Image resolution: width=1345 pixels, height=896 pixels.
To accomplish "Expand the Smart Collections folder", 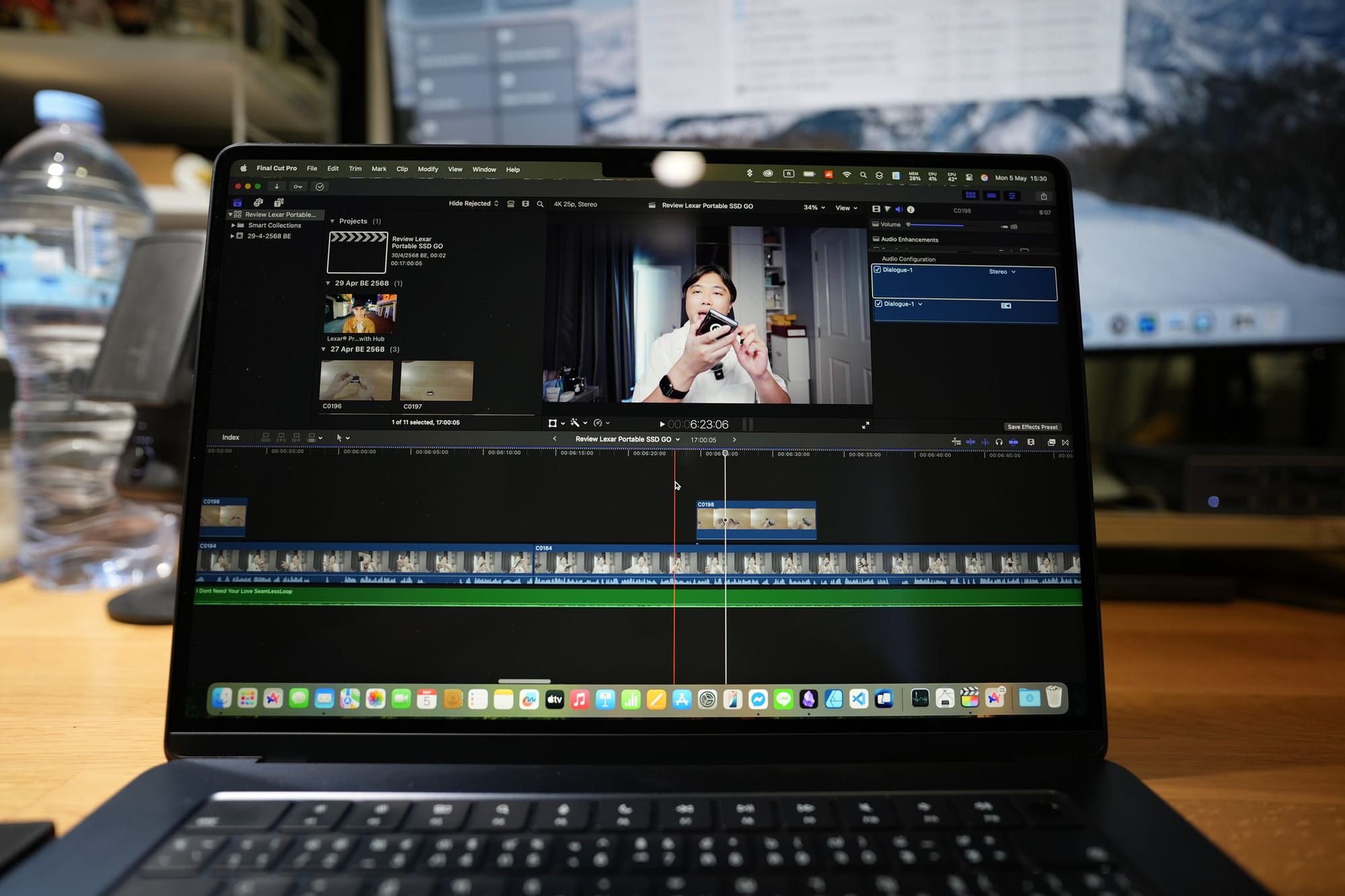I will pos(233,225).
